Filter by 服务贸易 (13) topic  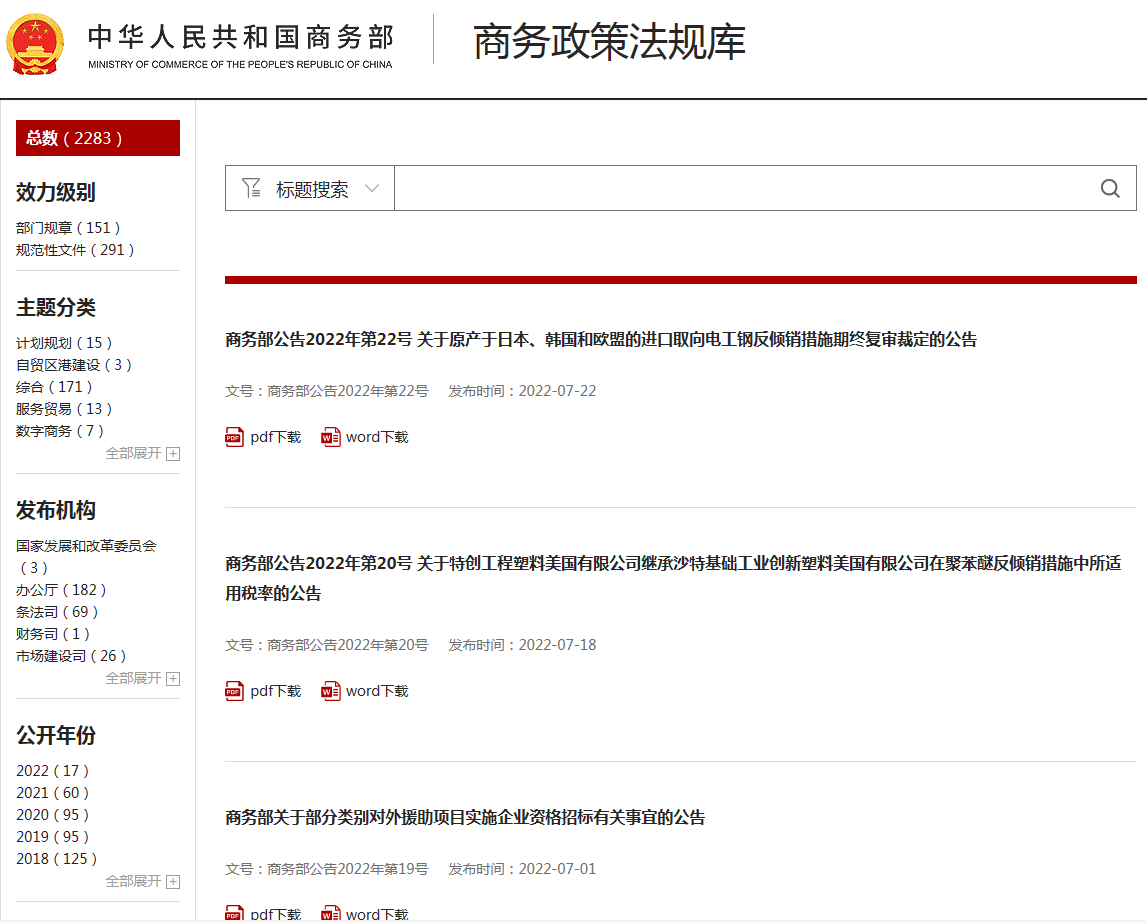pyautogui.click(x=64, y=409)
